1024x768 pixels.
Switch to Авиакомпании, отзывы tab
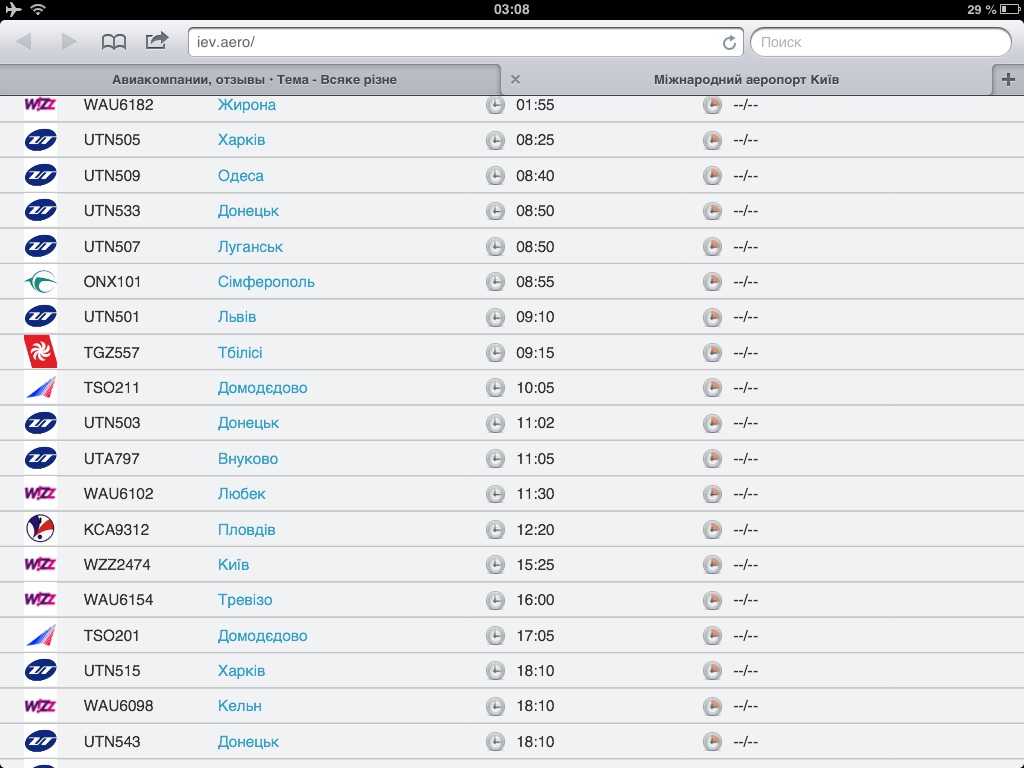(254, 79)
